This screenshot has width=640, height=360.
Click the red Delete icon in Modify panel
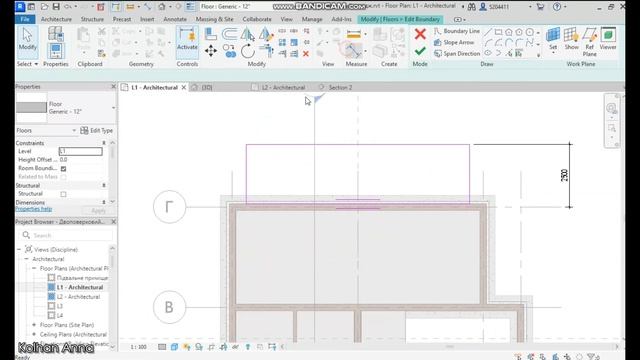coord(306,54)
